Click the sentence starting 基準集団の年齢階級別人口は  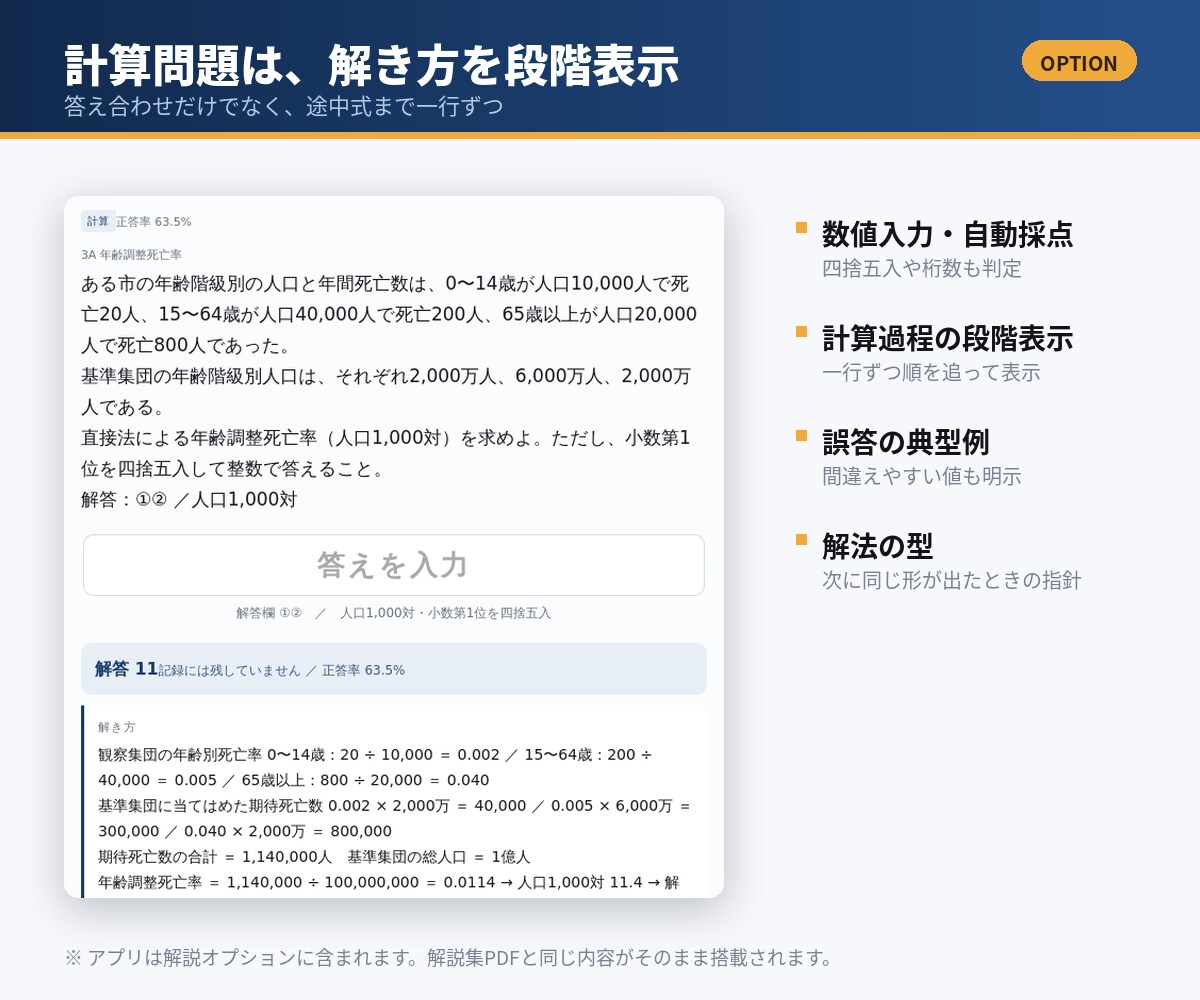click(386, 391)
